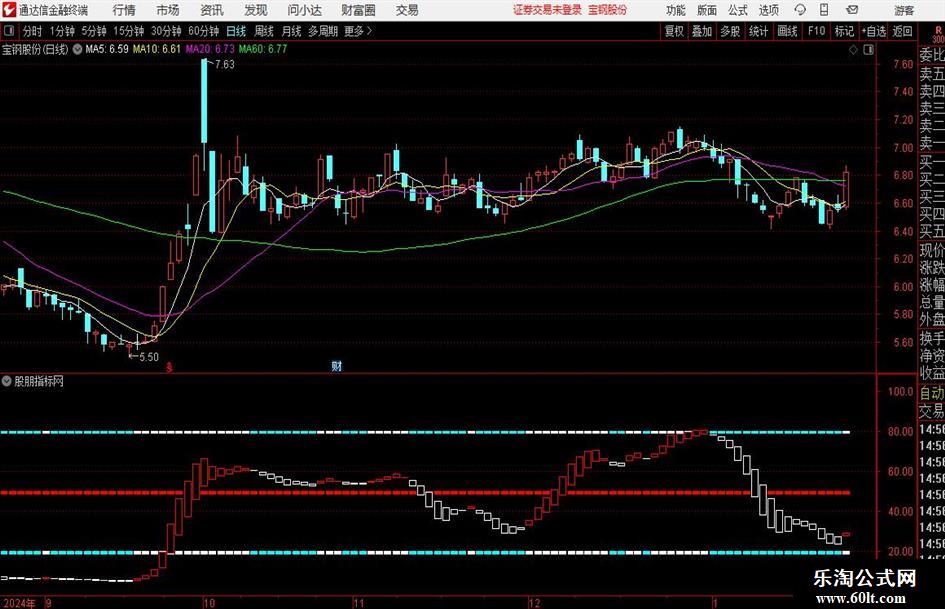Open the 资讯 menu
945x609 pixels.
click(x=212, y=10)
